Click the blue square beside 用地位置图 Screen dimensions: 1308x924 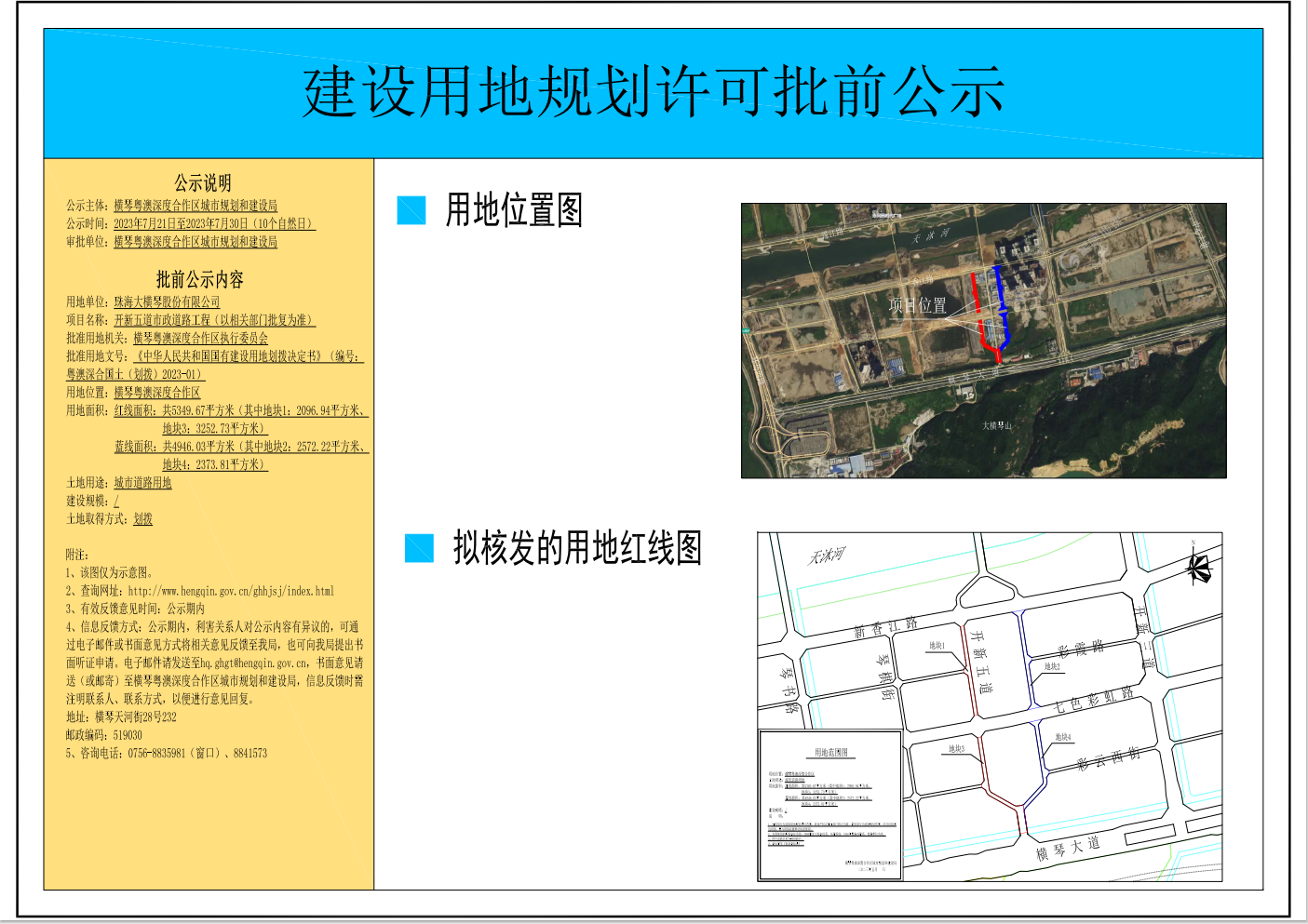(411, 210)
